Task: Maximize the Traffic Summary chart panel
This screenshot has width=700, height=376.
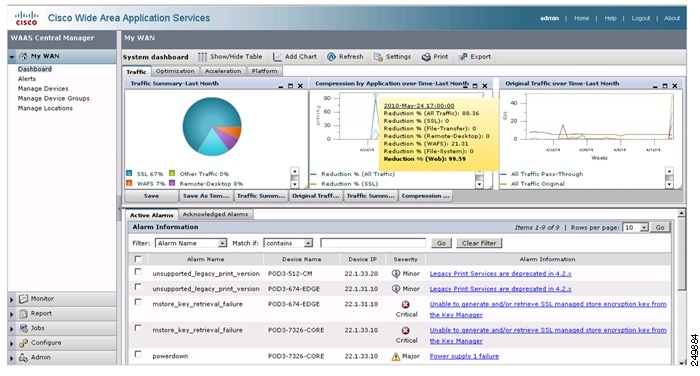Action: [290, 86]
